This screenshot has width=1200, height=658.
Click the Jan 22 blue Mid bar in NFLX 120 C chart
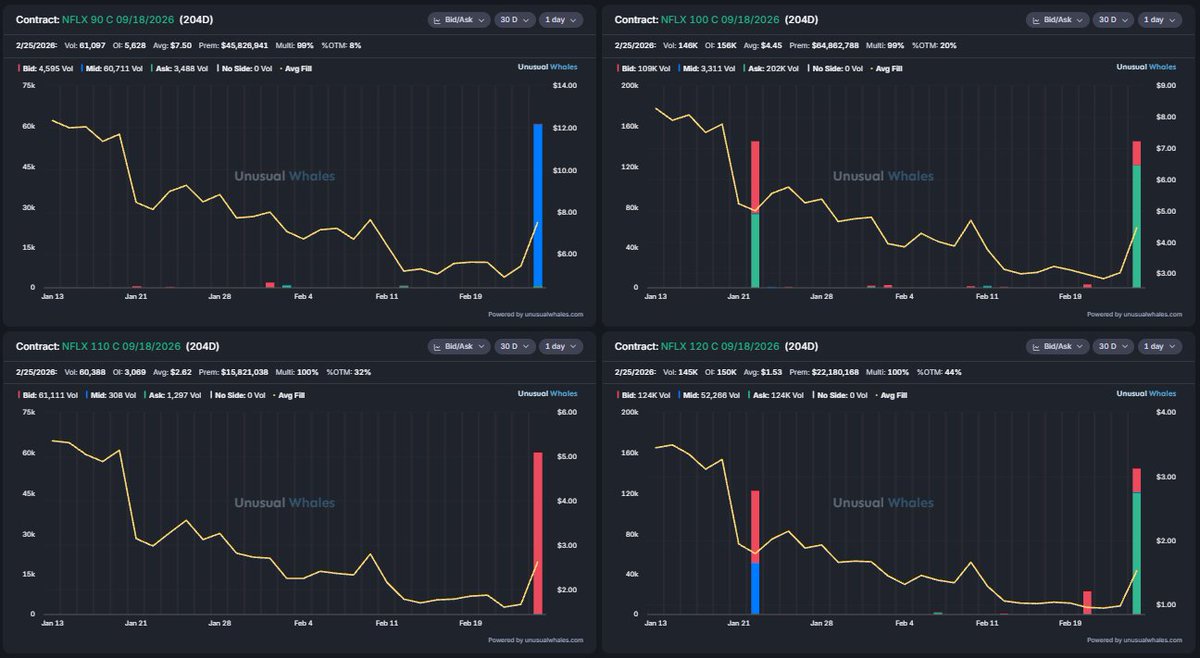[755, 588]
